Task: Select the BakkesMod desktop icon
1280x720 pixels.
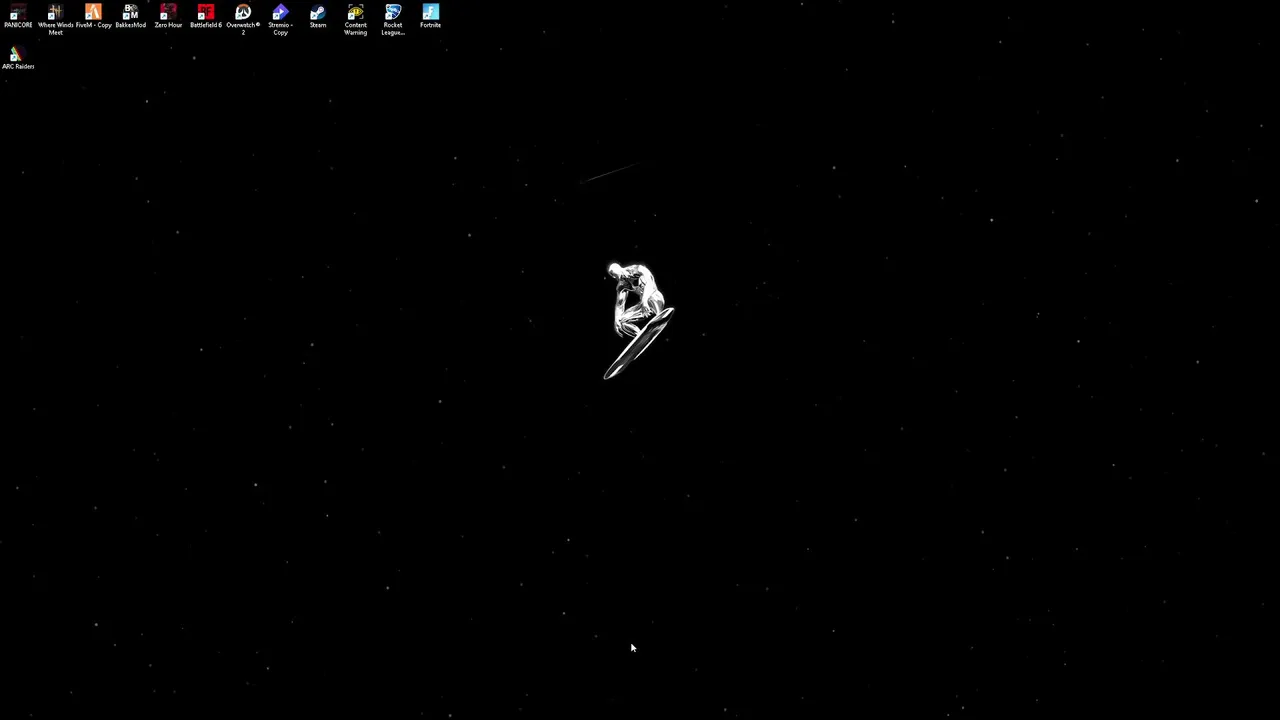Action: pyautogui.click(x=130, y=16)
